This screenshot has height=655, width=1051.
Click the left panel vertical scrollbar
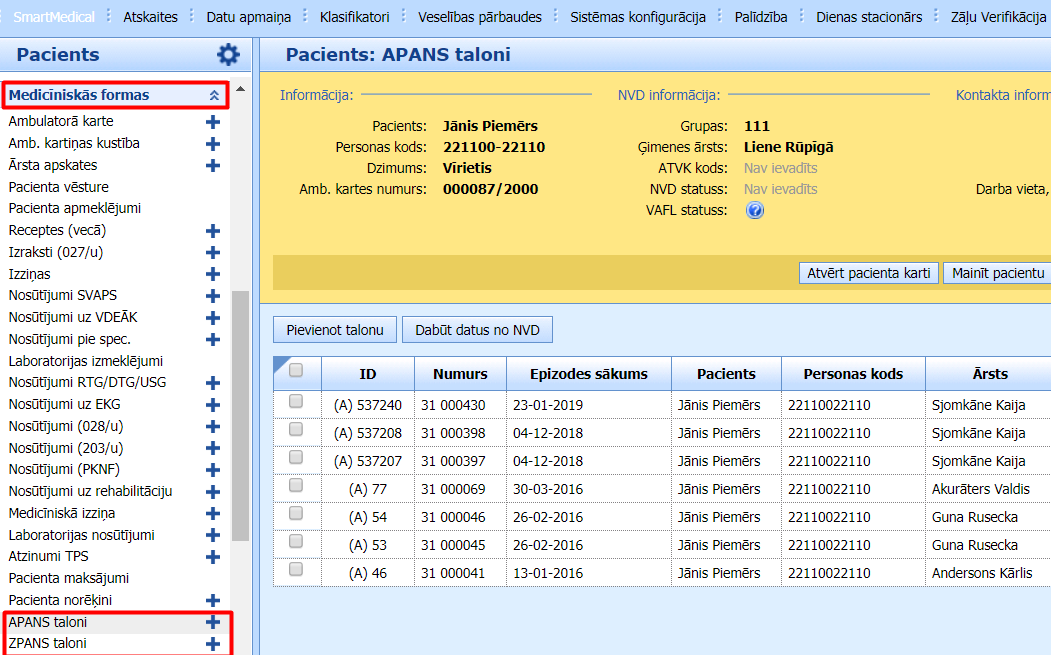click(x=240, y=415)
